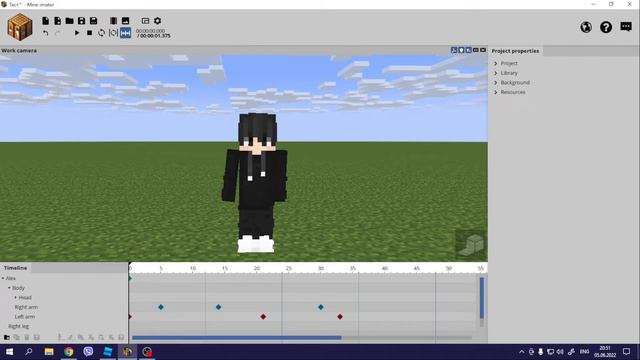Toggle the rightmost camera view-bar button

[483, 50]
